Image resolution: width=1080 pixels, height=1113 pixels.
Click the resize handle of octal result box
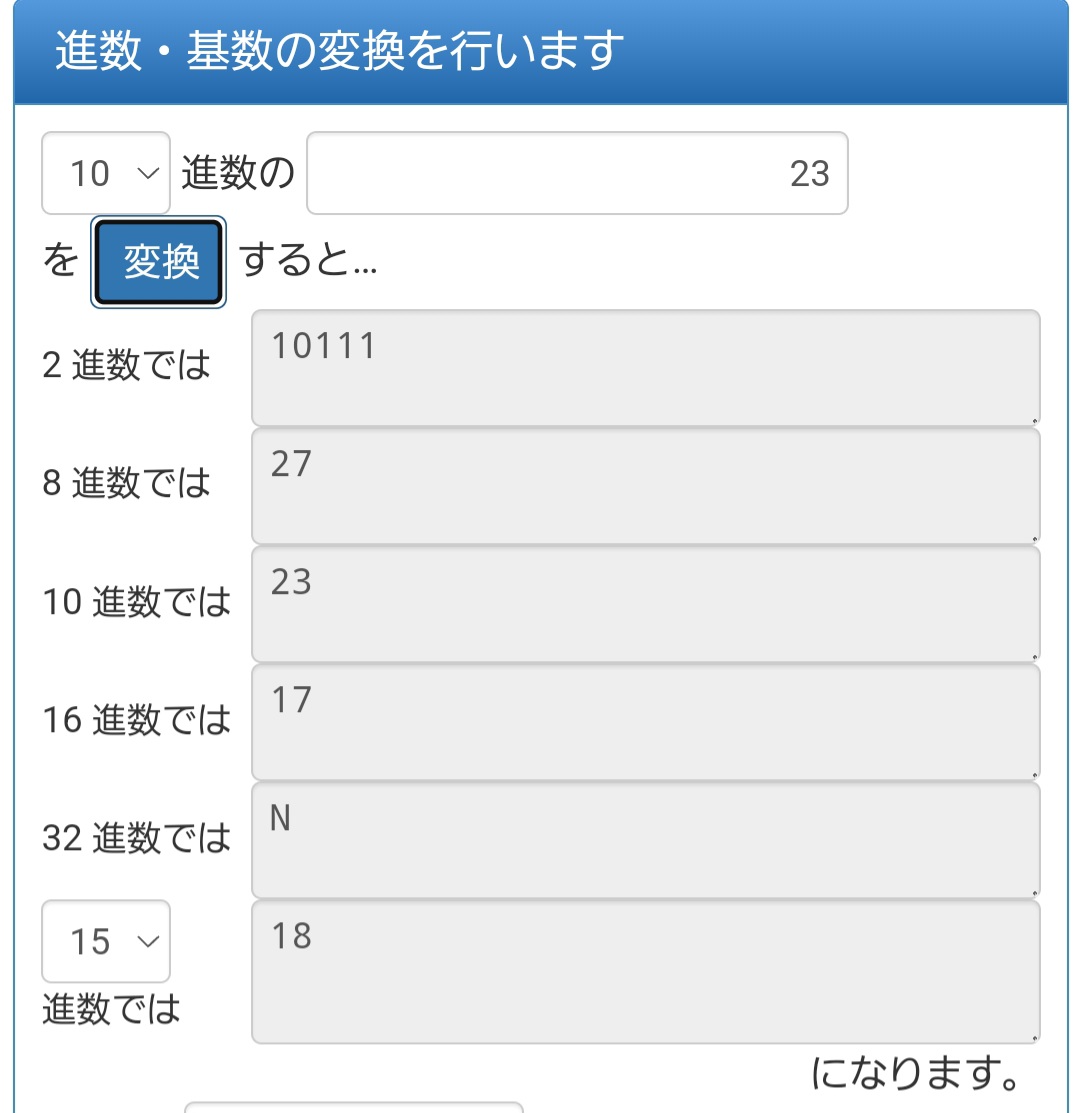click(1035, 539)
